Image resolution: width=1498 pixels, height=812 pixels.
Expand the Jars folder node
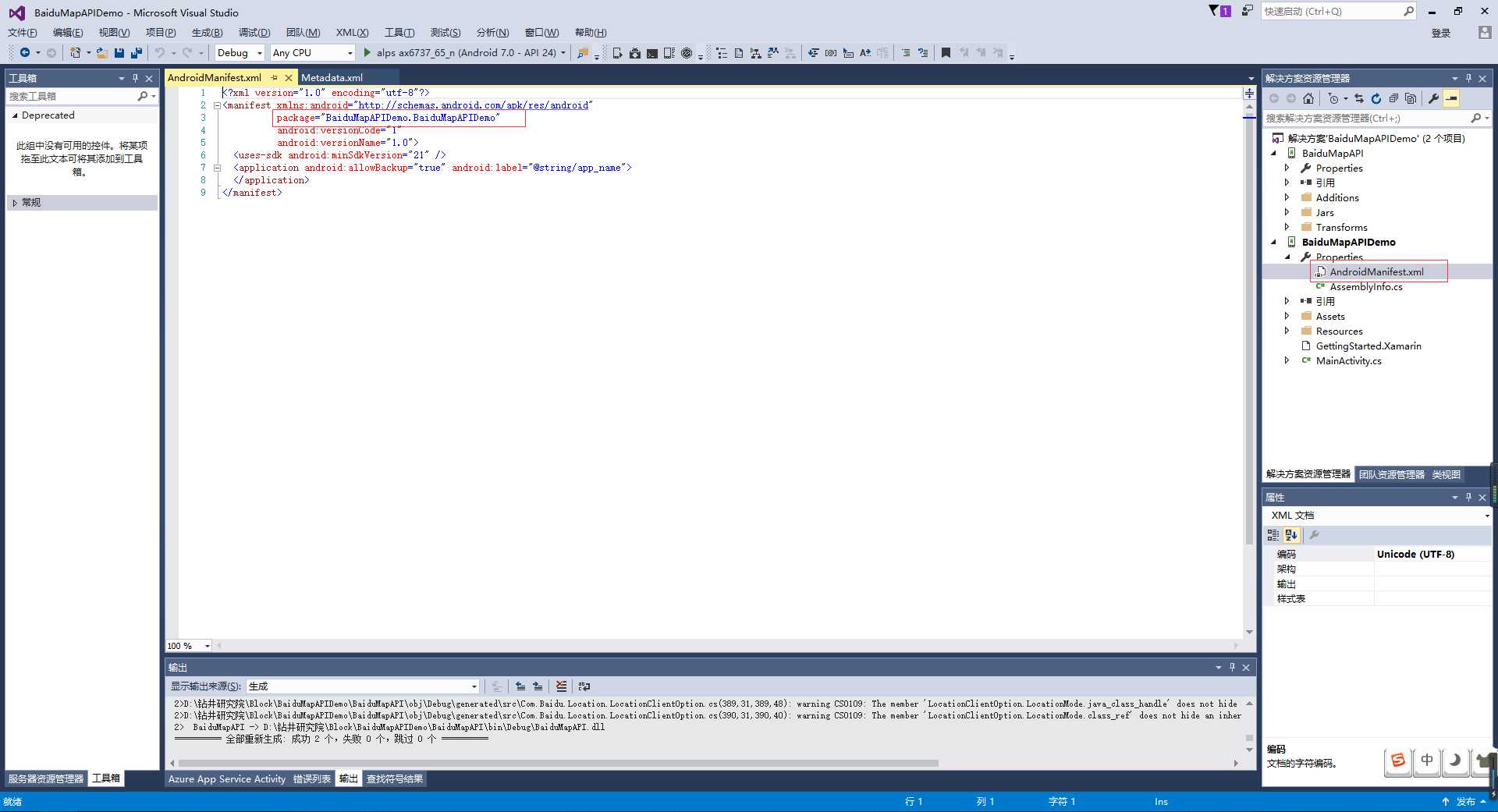pos(1287,212)
